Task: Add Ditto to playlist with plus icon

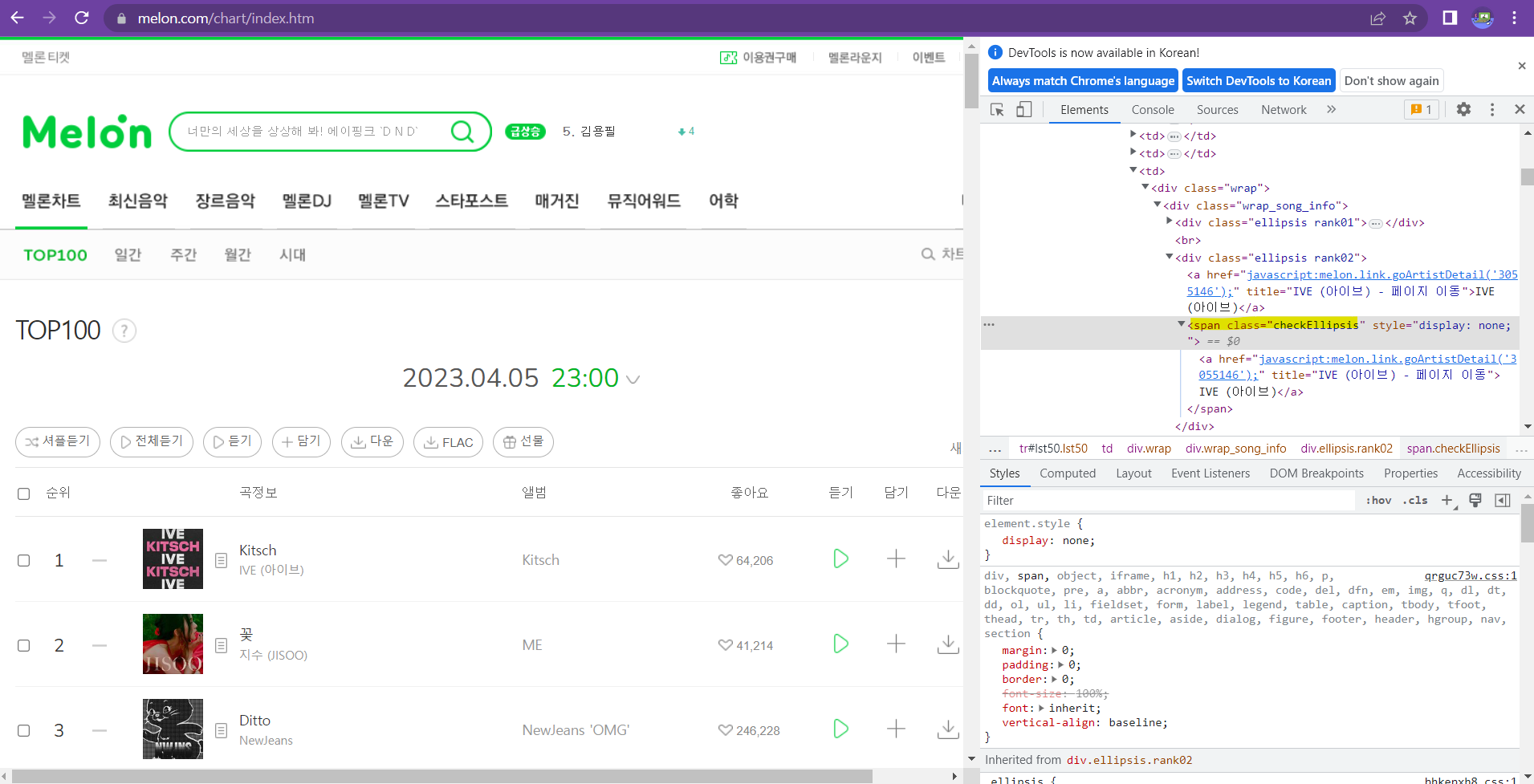Action: click(x=896, y=729)
